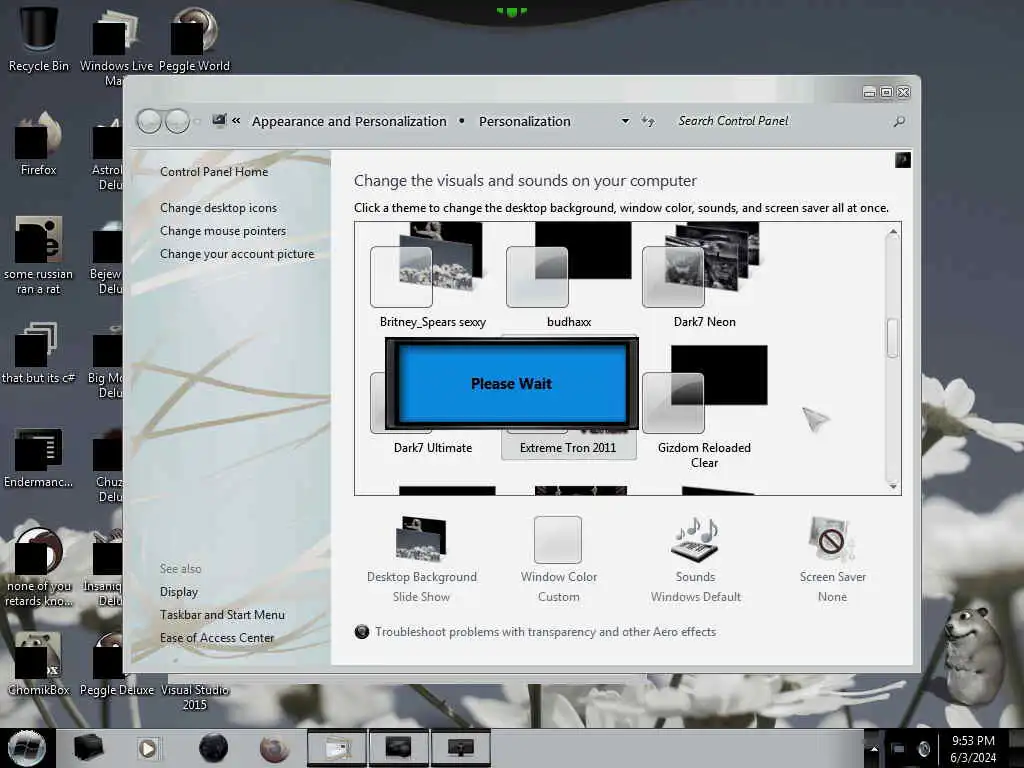Open the Peggle World desktop shortcut
The width and height of the screenshot is (1024, 768).
(x=194, y=39)
